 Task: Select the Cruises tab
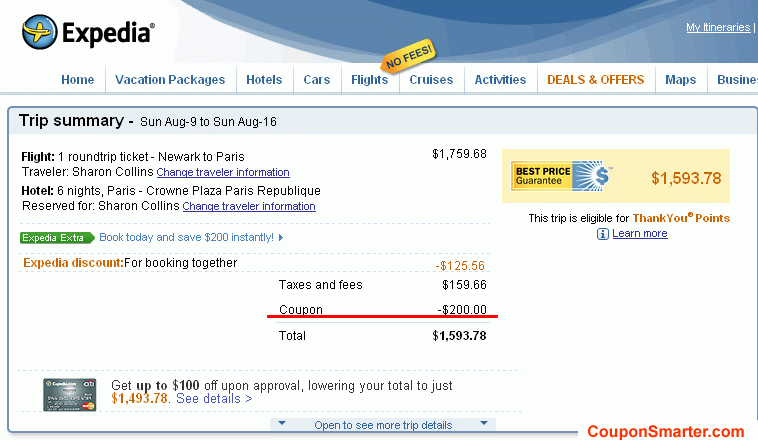(431, 80)
